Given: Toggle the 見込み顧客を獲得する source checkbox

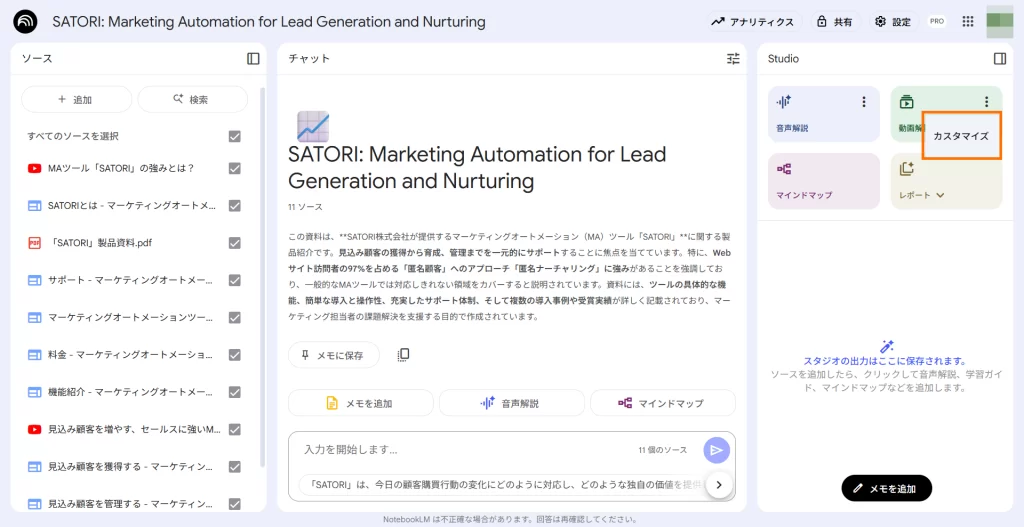Looking at the screenshot, I should (235, 467).
